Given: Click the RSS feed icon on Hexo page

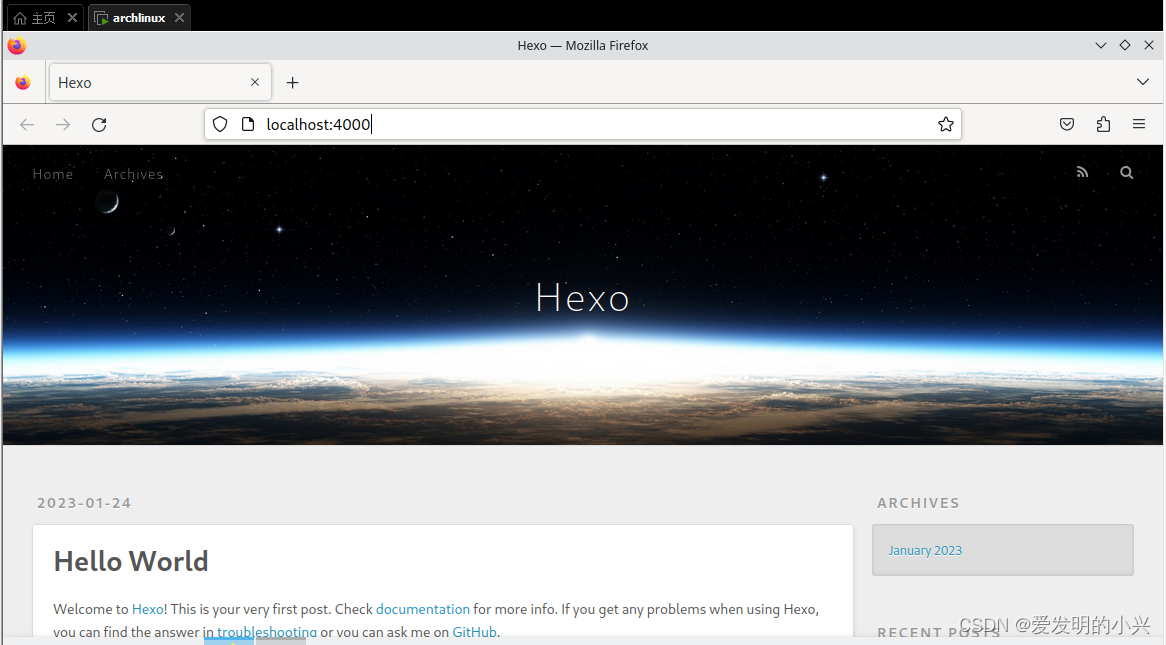Looking at the screenshot, I should tap(1082, 173).
